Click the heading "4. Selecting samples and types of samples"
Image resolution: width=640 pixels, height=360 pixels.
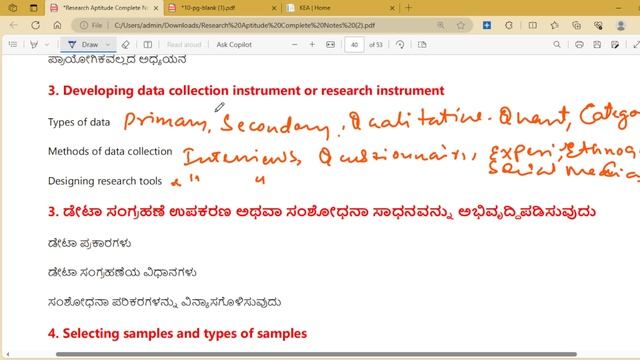click(x=177, y=333)
